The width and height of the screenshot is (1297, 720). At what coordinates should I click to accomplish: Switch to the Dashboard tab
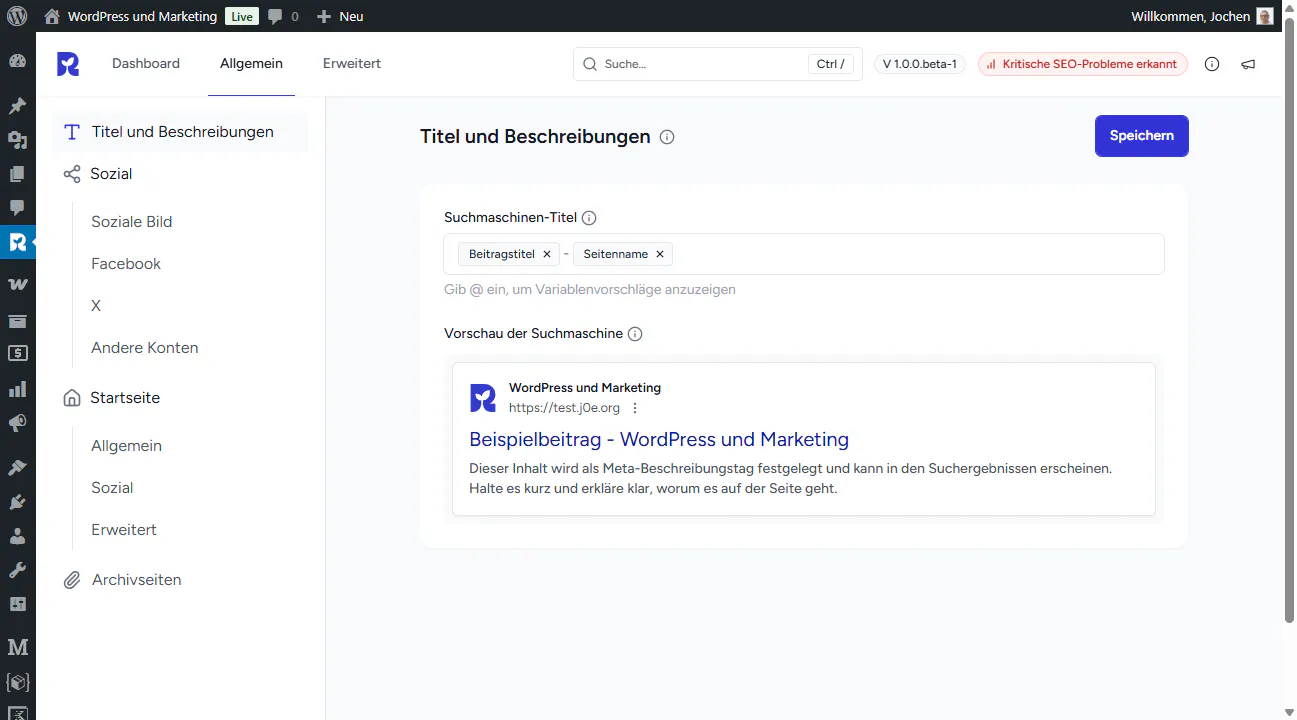(146, 64)
